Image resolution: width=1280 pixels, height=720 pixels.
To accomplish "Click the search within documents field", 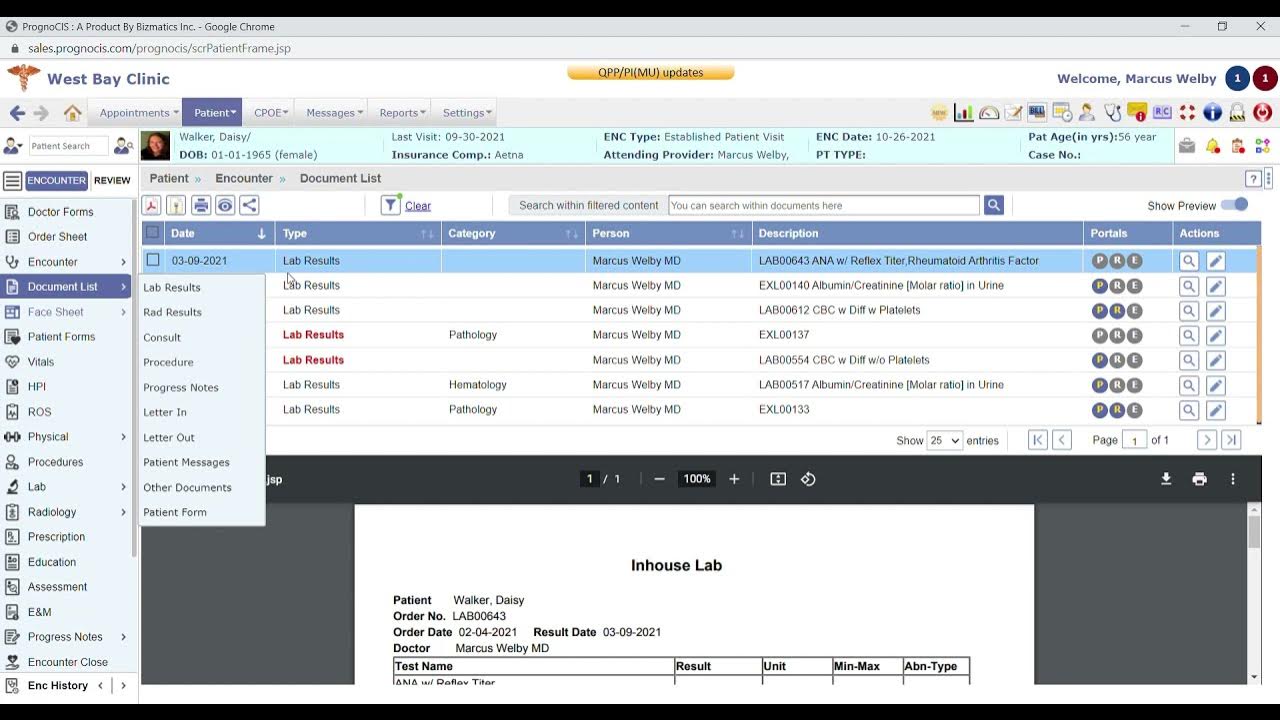I will coord(824,205).
